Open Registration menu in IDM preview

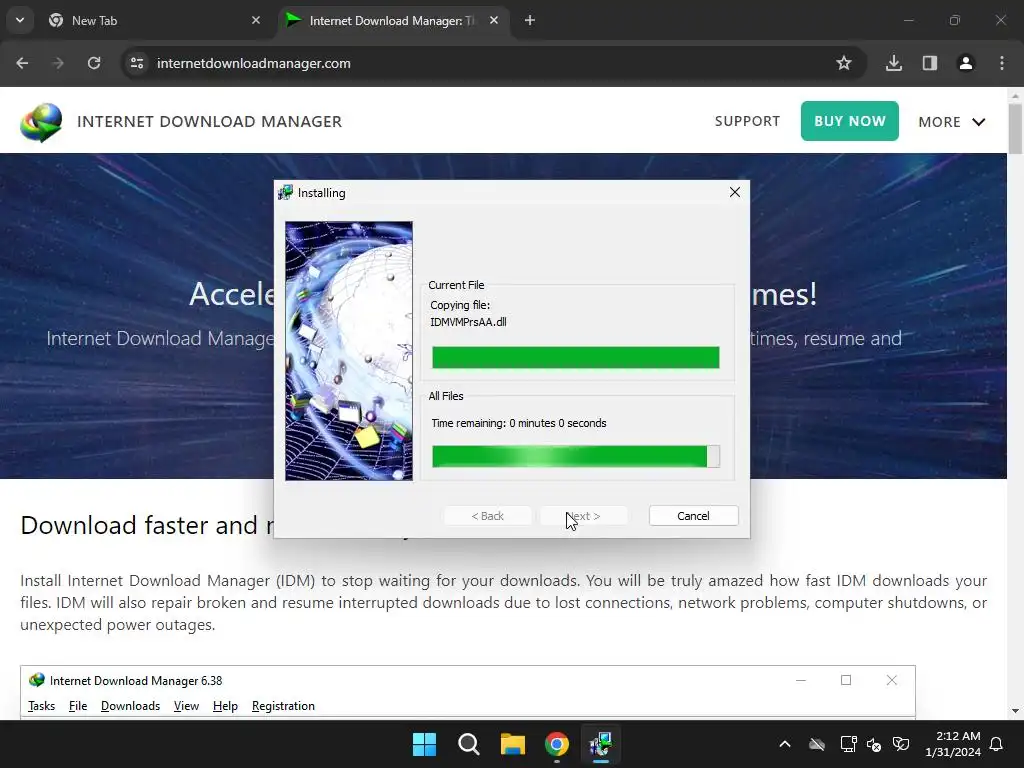coord(283,706)
